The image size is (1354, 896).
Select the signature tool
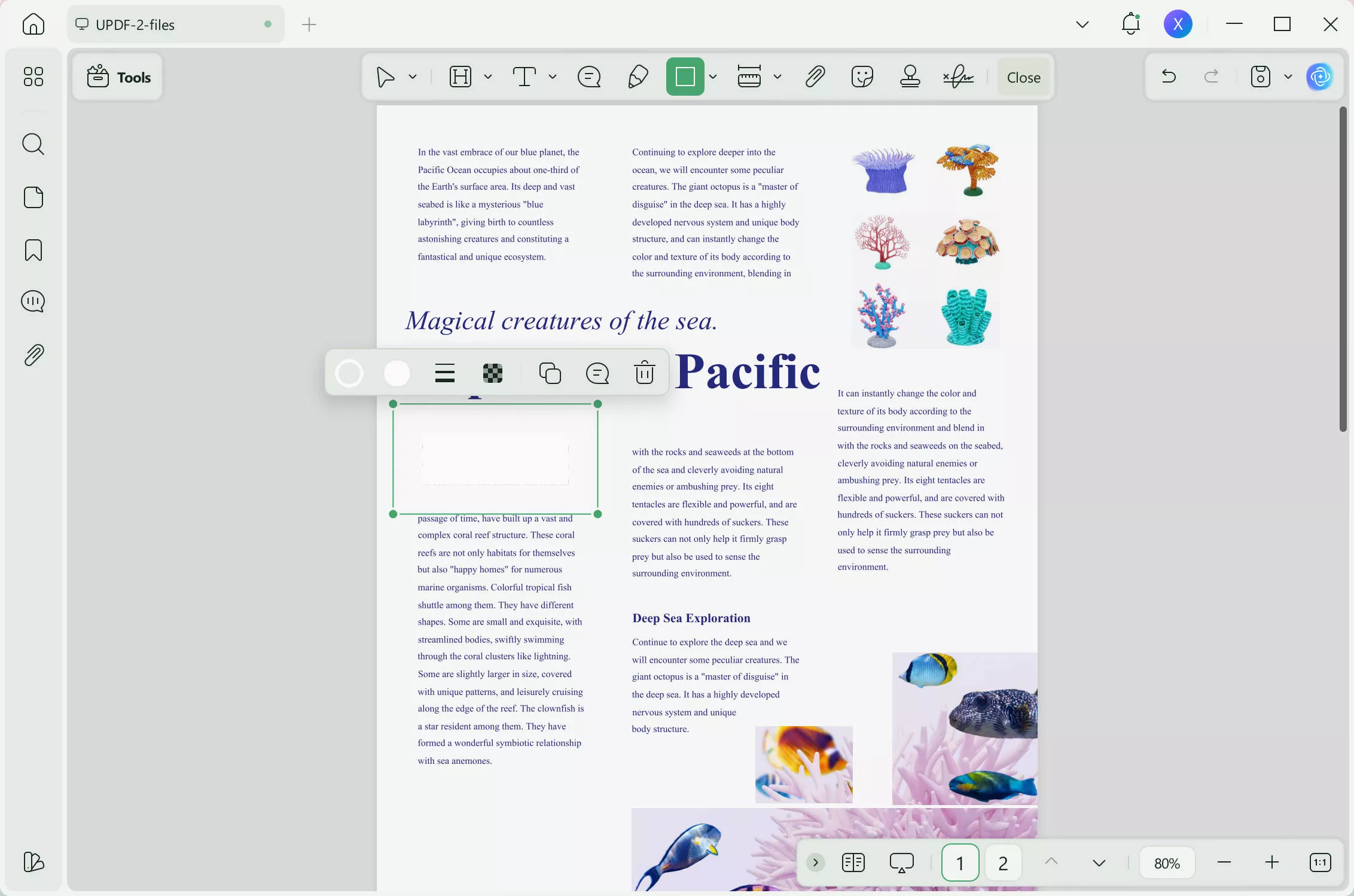coord(957,77)
